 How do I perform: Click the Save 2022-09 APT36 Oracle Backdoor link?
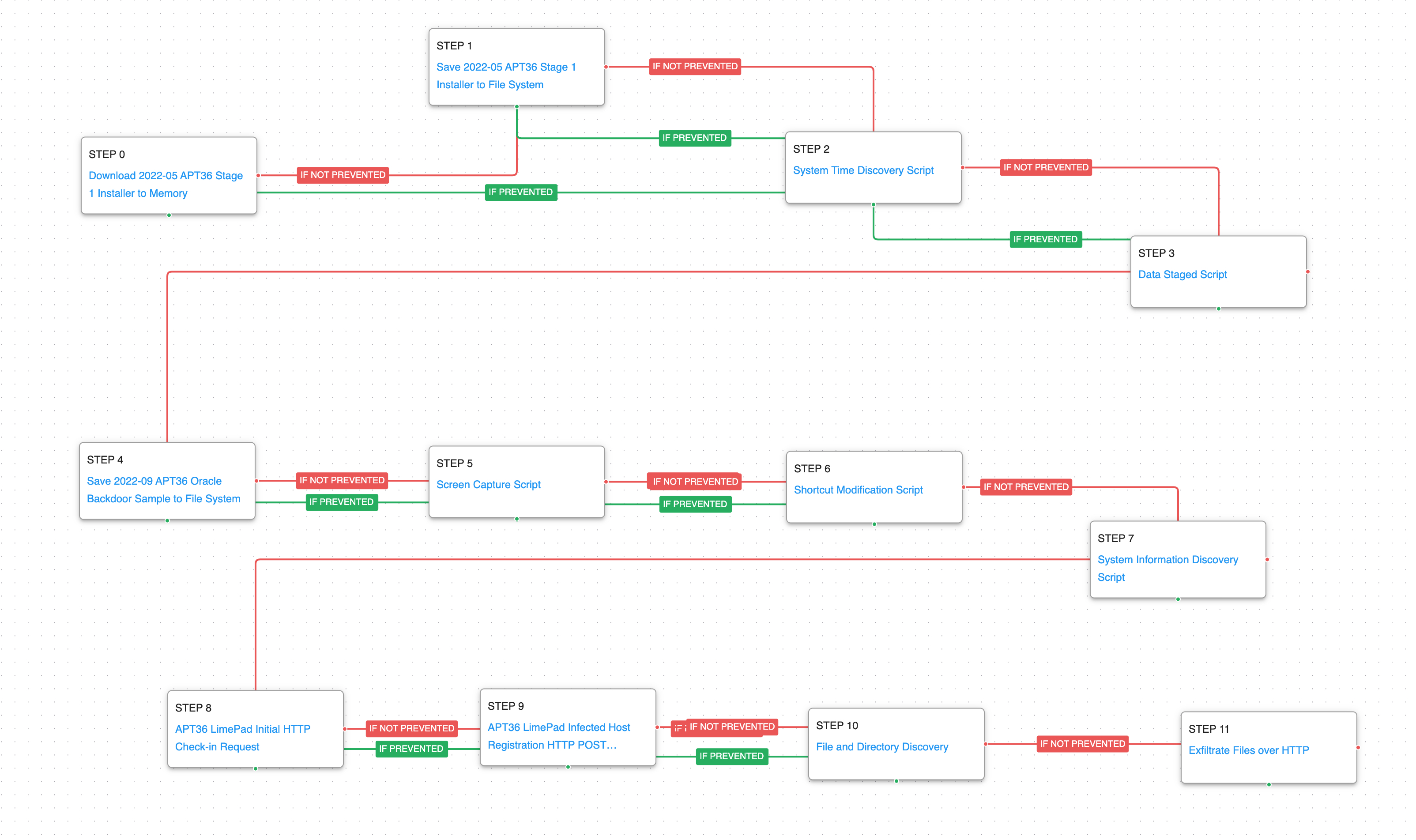click(x=154, y=481)
